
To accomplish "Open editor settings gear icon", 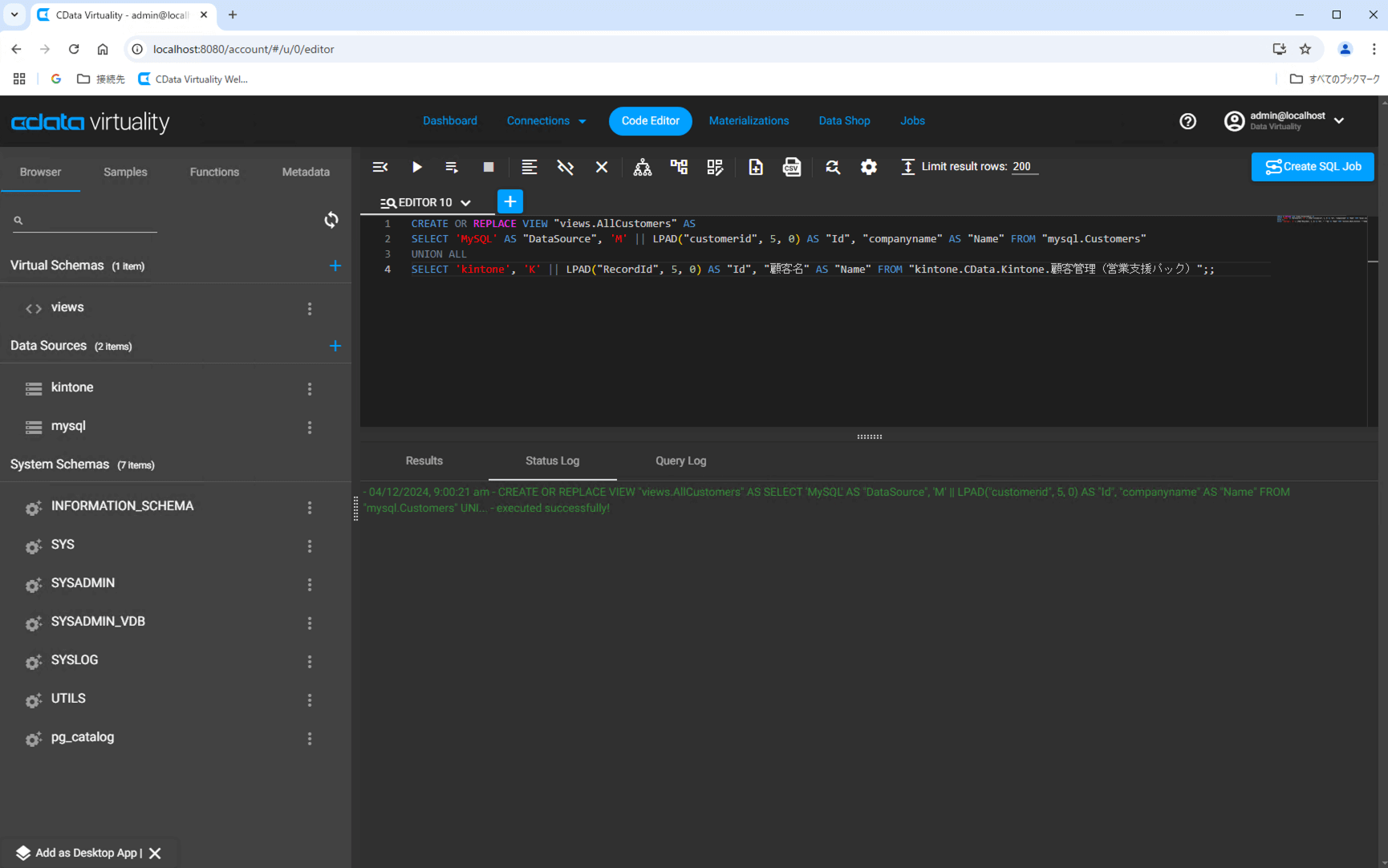I will click(x=869, y=167).
